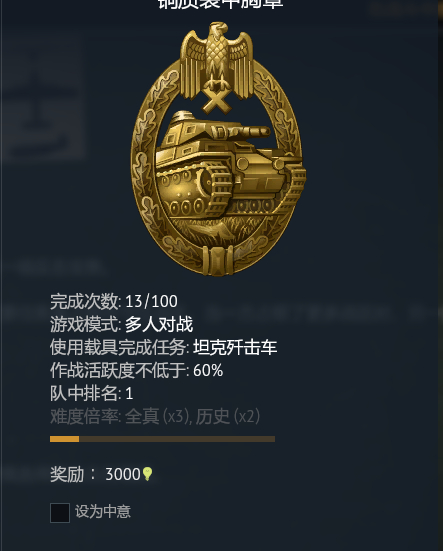Click the medal title at the top

[221, 4]
